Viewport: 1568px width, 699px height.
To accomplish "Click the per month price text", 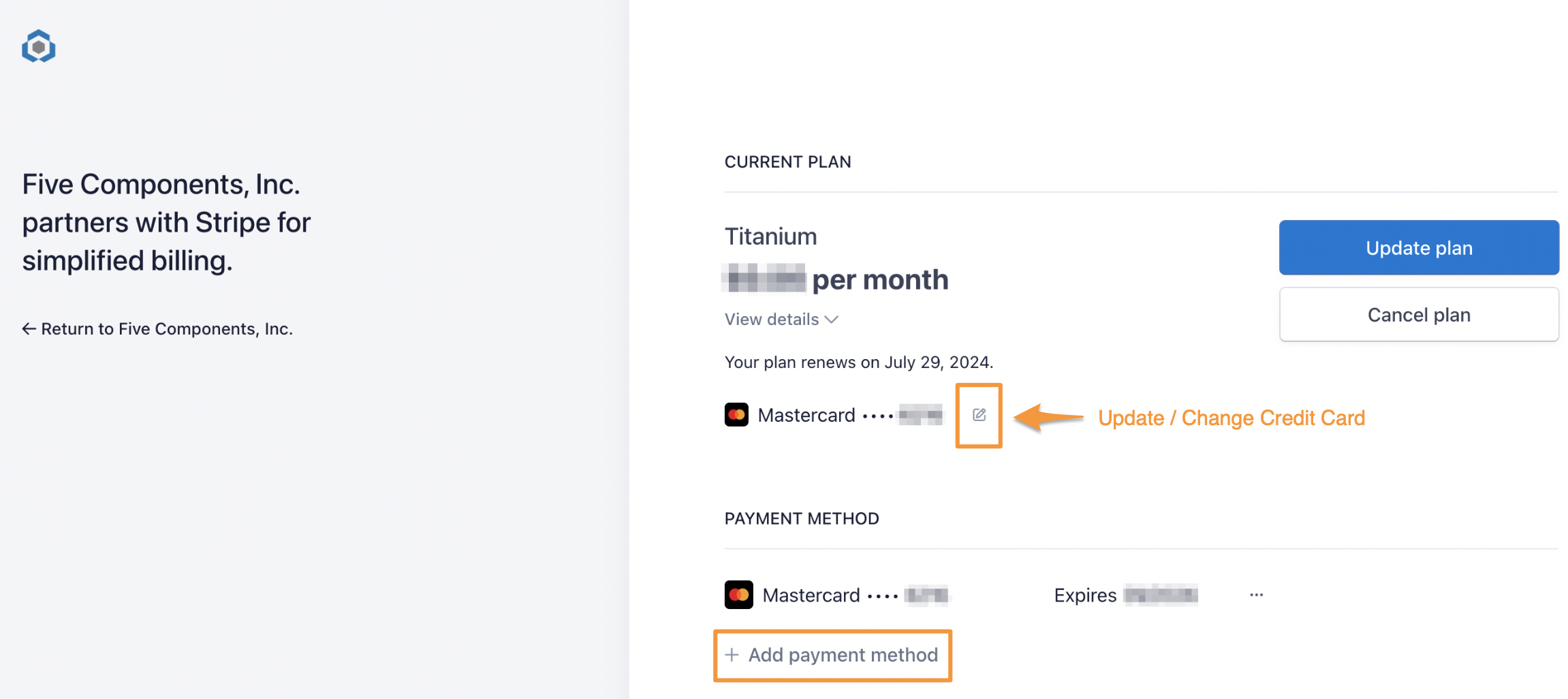I will click(x=879, y=280).
